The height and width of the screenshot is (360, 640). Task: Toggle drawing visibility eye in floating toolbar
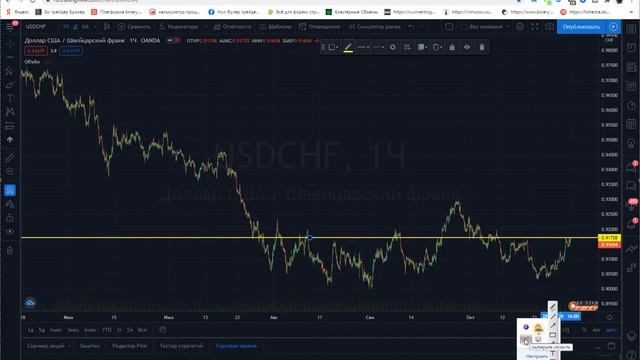click(x=467, y=47)
